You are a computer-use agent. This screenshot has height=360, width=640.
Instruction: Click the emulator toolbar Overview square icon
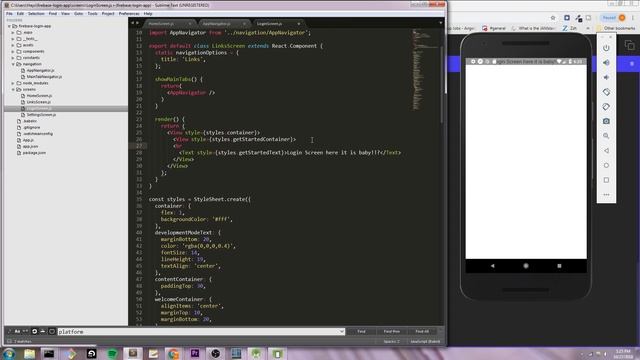click(606, 180)
